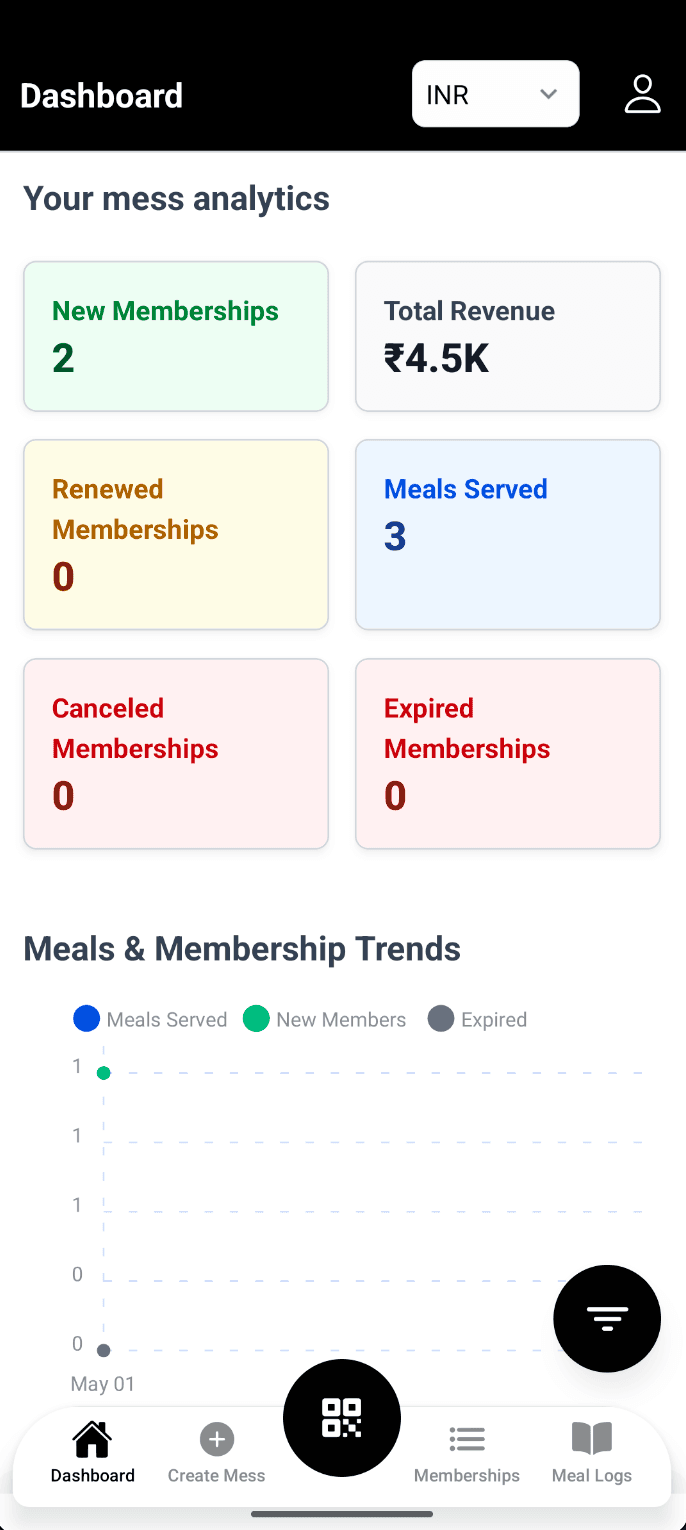Viewport: 686px width, 1530px height.
Task: Click the green data point on chart
Action: pos(103,1073)
